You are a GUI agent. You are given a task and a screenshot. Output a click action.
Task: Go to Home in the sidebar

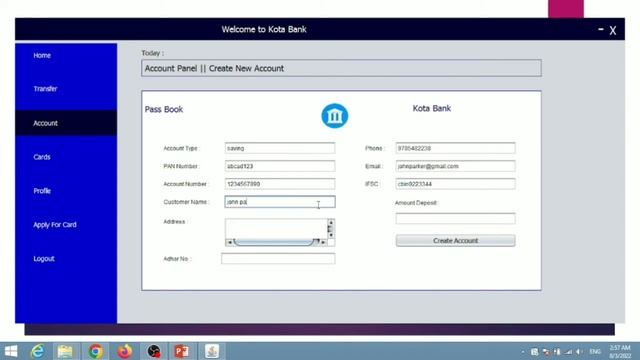click(x=42, y=56)
